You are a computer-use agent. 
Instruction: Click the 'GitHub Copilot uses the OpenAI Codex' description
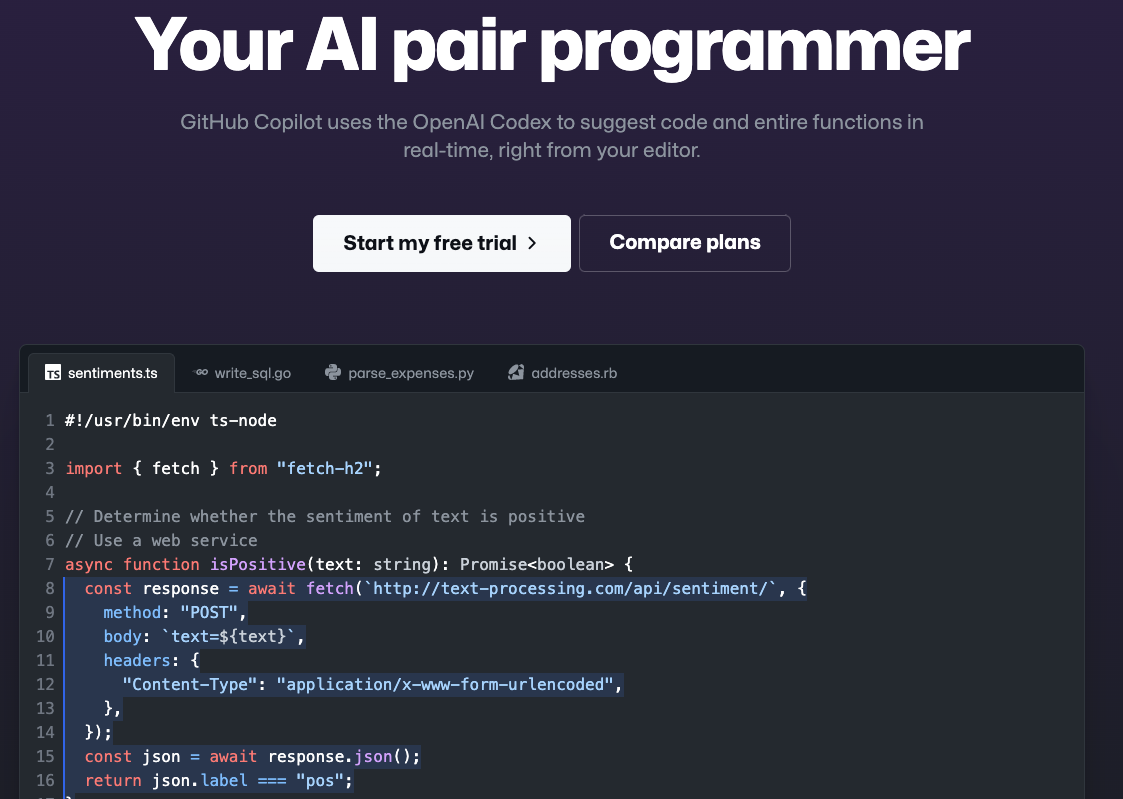click(x=552, y=136)
